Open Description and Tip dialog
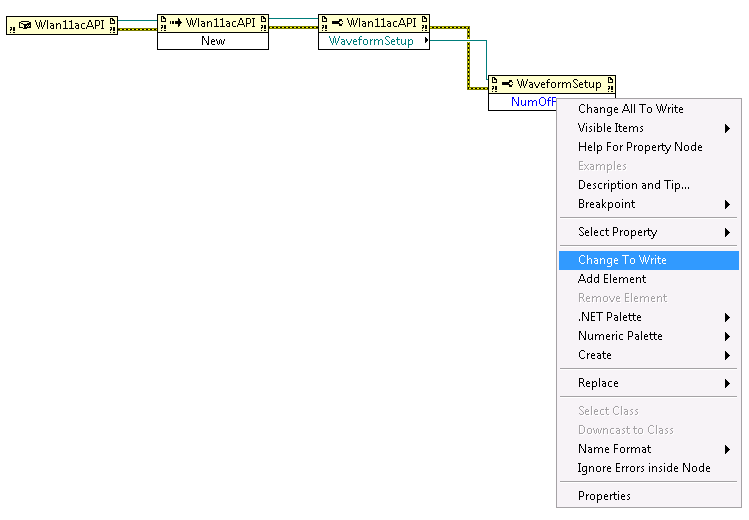749x520 pixels. click(x=633, y=185)
